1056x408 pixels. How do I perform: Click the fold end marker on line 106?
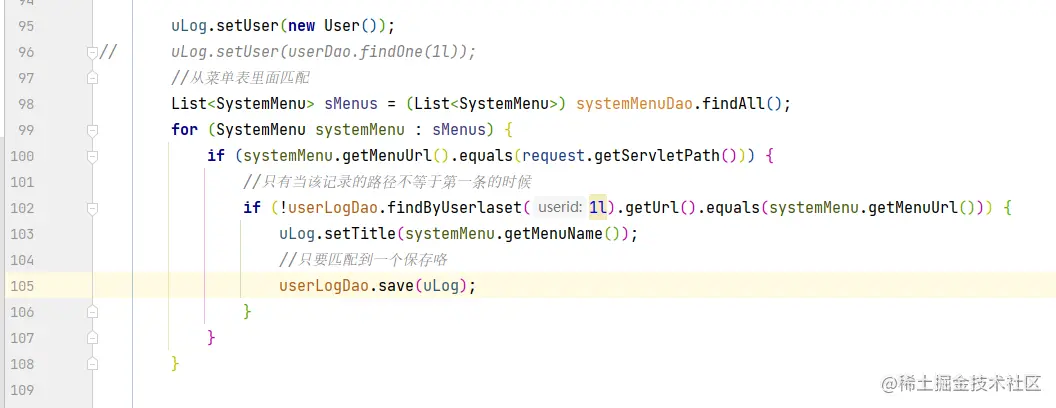pos(93,312)
